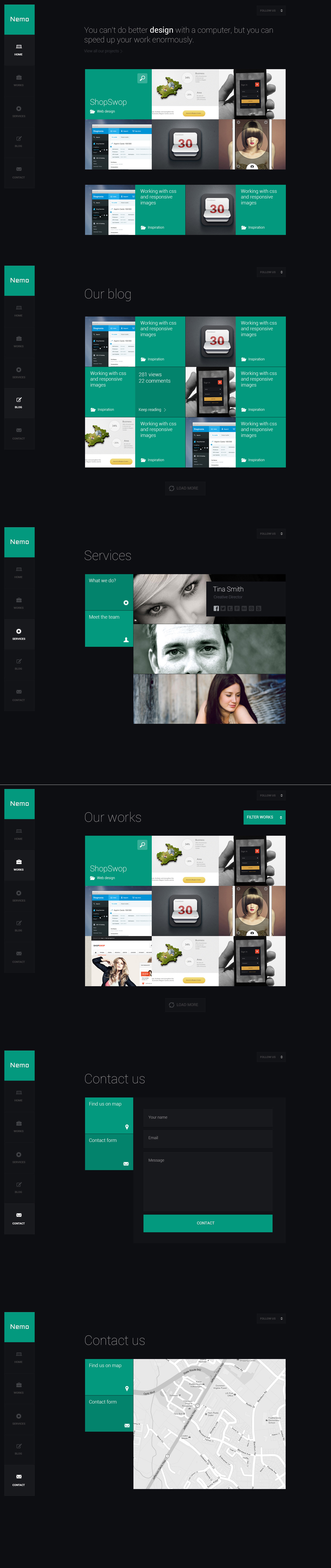Expand the Filter Works dropdown

264,817
